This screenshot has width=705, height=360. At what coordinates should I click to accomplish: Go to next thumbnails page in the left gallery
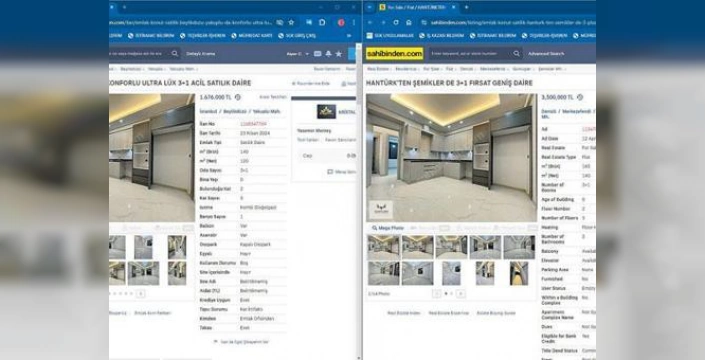point(140,293)
